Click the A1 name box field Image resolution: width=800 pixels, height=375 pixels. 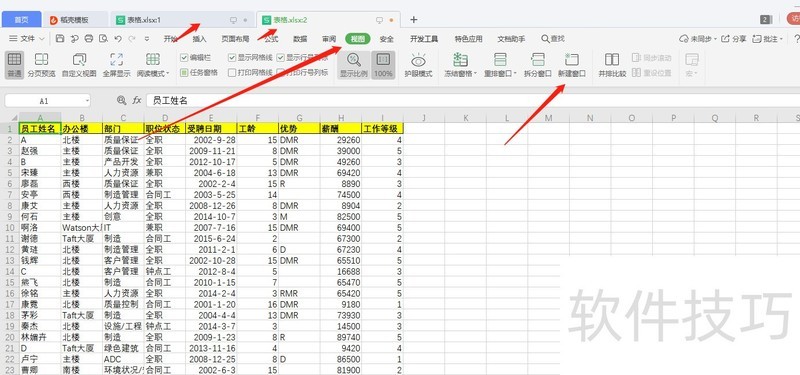click(47, 101)
